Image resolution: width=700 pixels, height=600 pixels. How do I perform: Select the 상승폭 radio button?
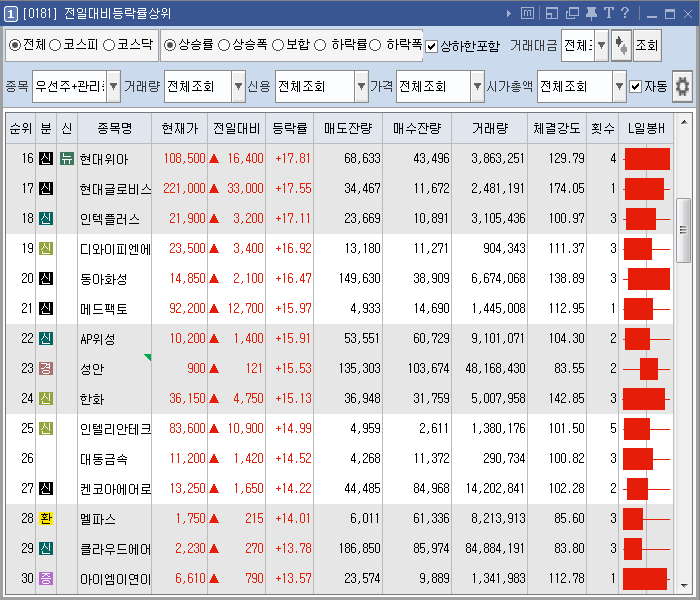pyautogui.click(x=224, y=45)
